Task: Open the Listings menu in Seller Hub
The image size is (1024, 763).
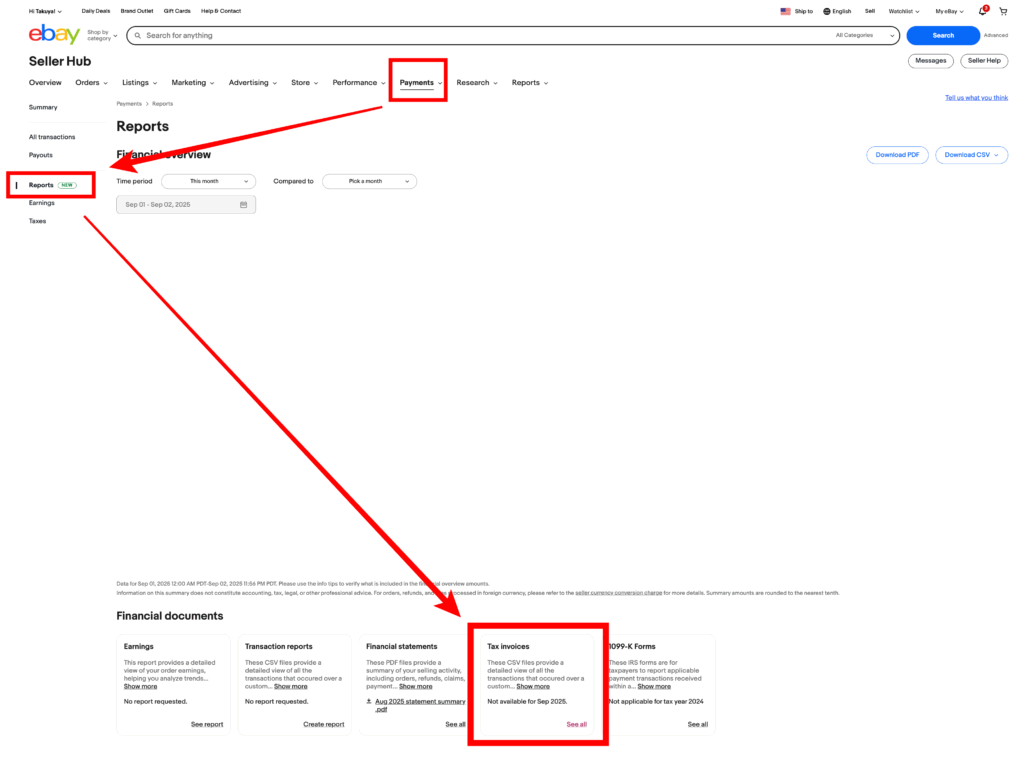Action: [141, 83]
